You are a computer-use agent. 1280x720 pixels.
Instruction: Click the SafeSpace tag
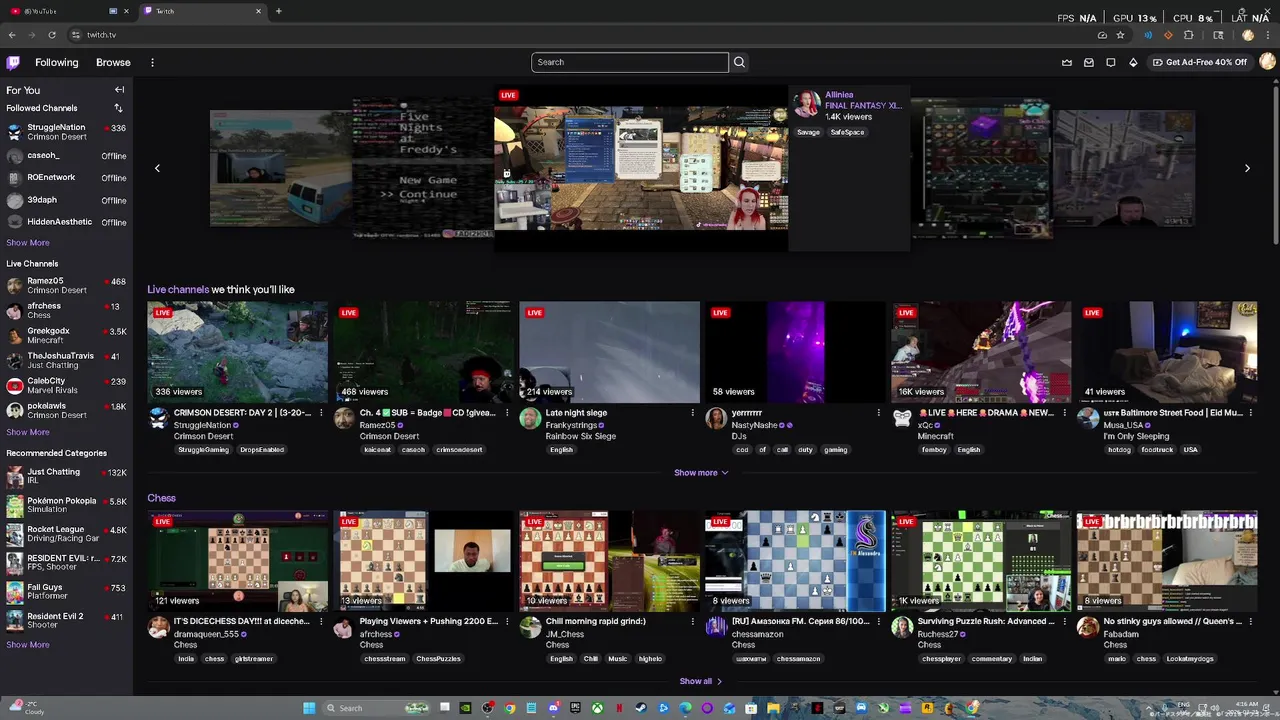[x=847, y=132]
